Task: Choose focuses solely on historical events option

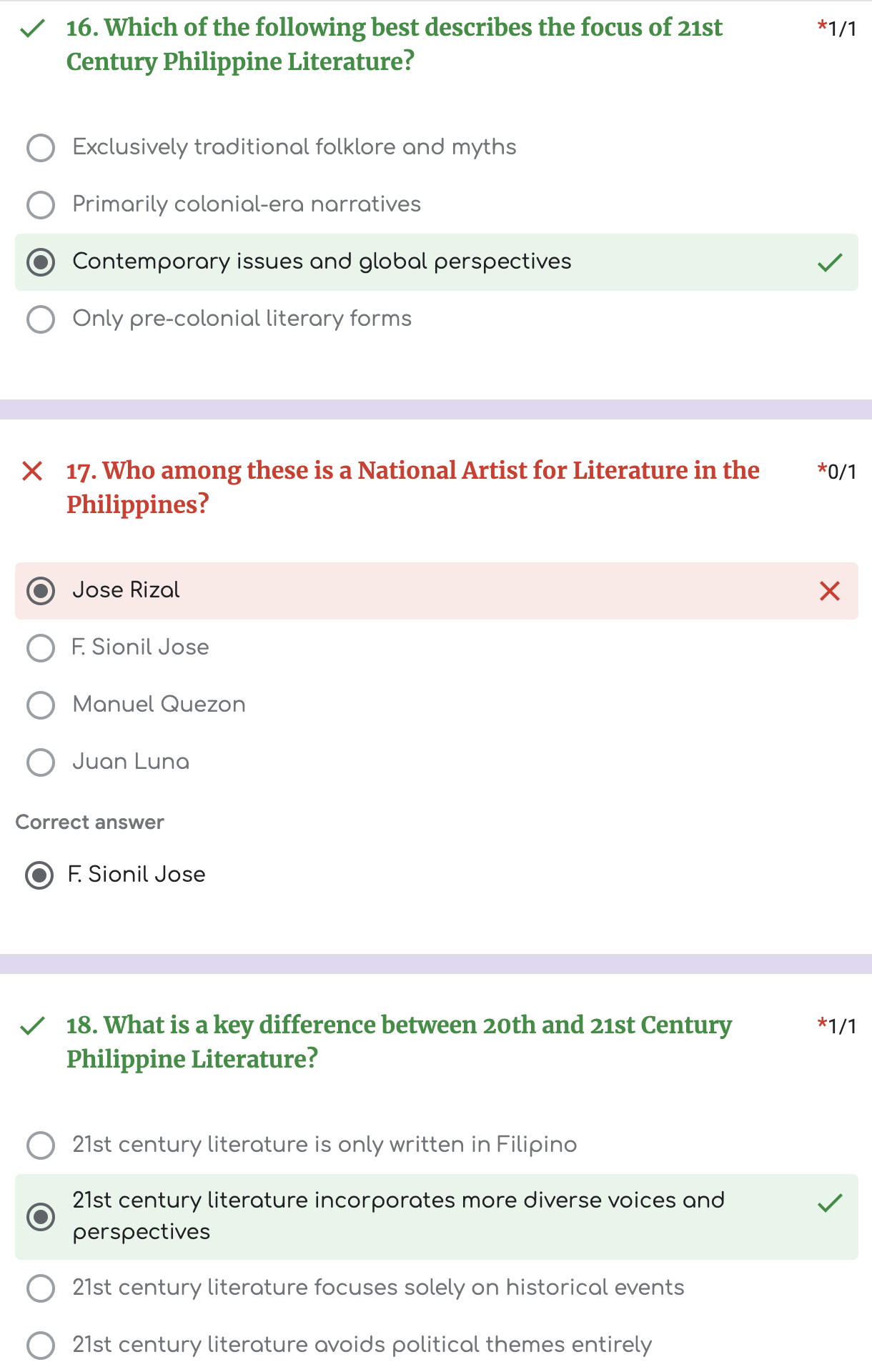Action: [x=41, y=1288]
